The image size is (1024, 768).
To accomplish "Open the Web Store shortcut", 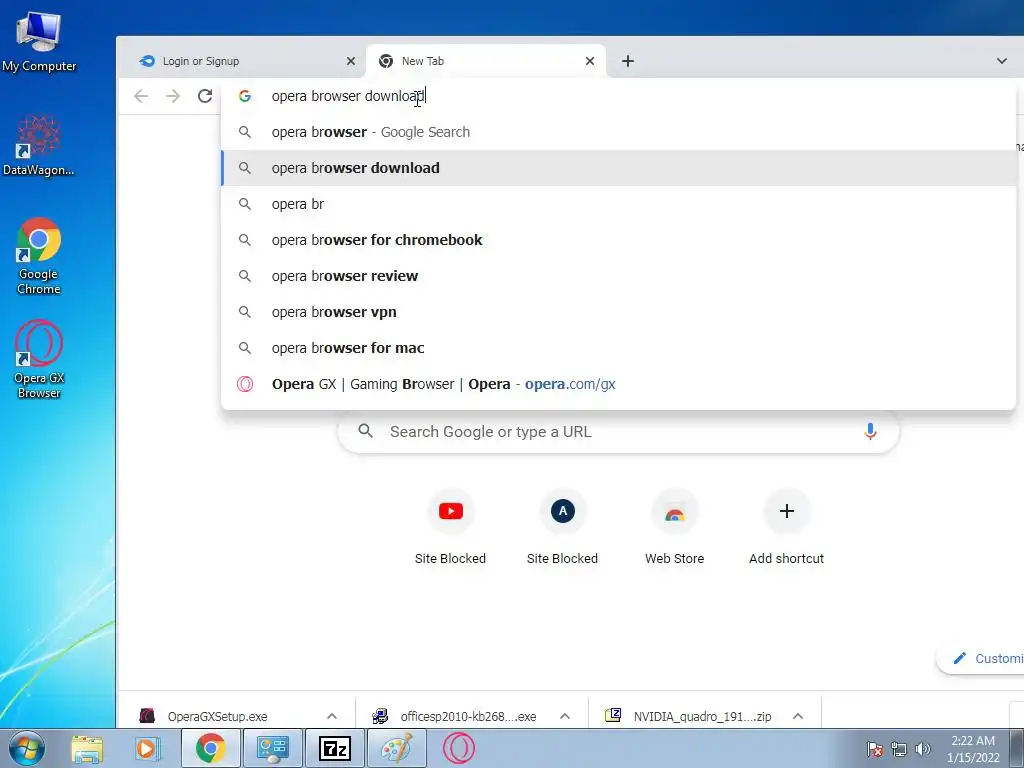I will click(675, 526).
